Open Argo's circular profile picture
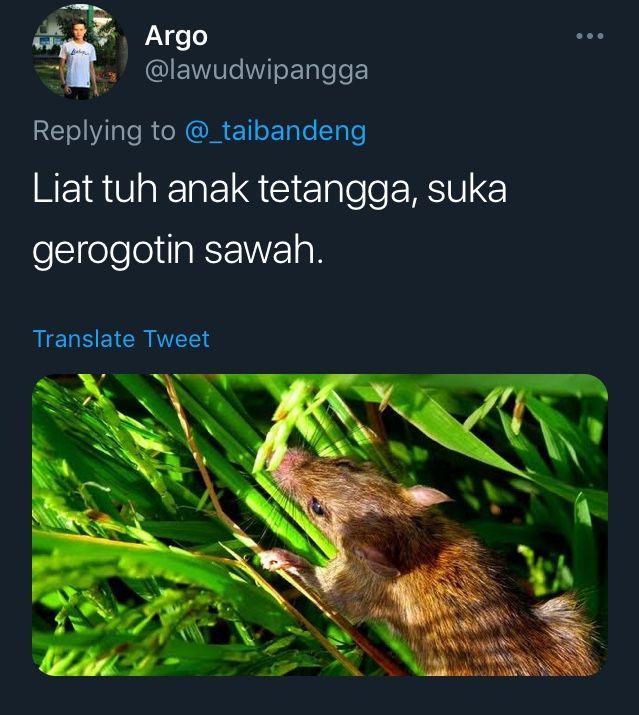The height and width of the screenshot is (715, 639). point(79,52)
